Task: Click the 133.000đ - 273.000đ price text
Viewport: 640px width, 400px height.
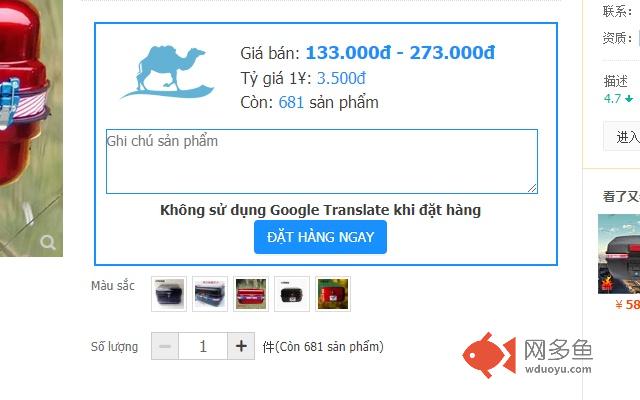Action: (400, 53)
